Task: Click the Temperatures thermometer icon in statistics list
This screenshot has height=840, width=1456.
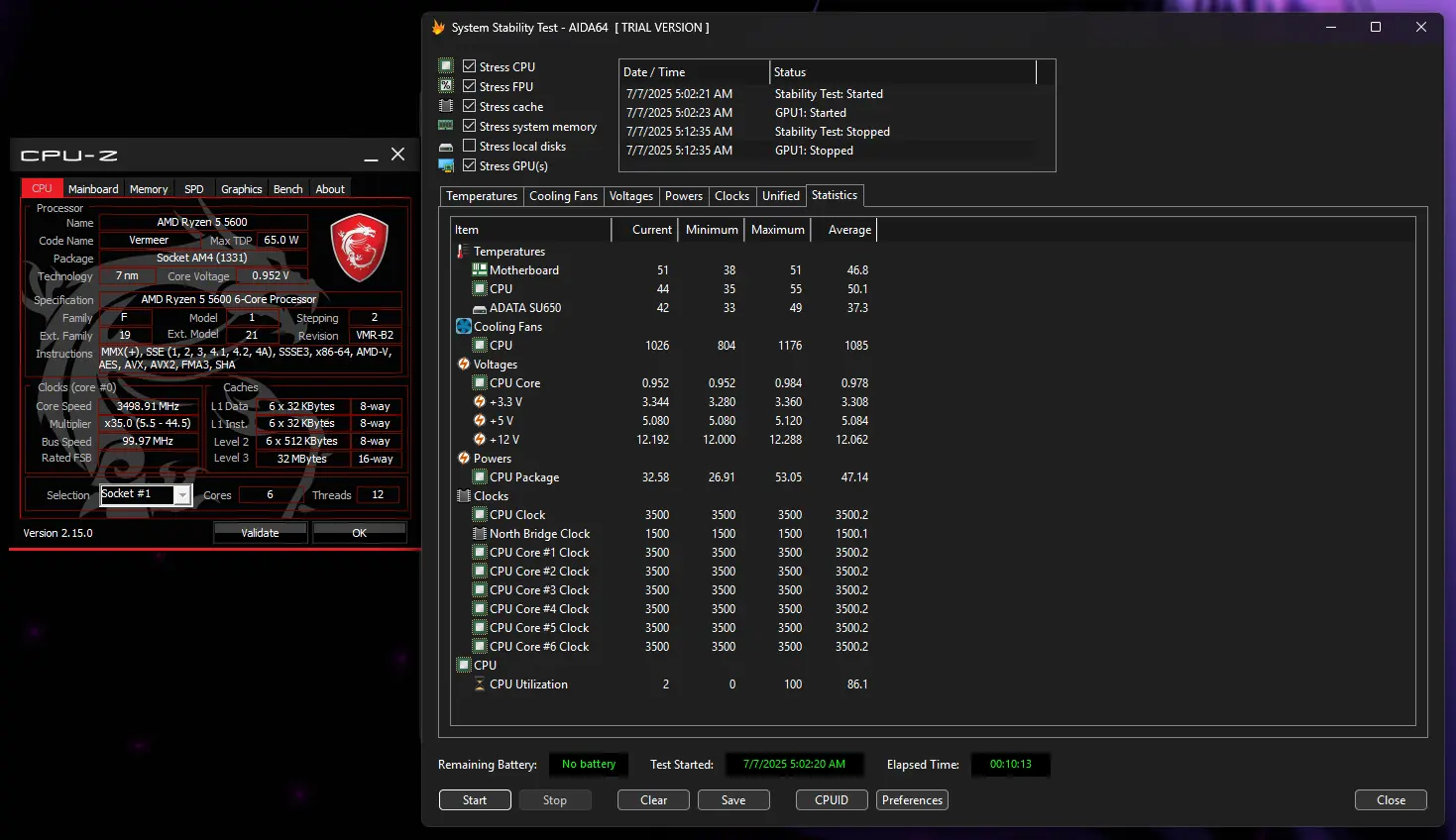Action: [463, 252]
